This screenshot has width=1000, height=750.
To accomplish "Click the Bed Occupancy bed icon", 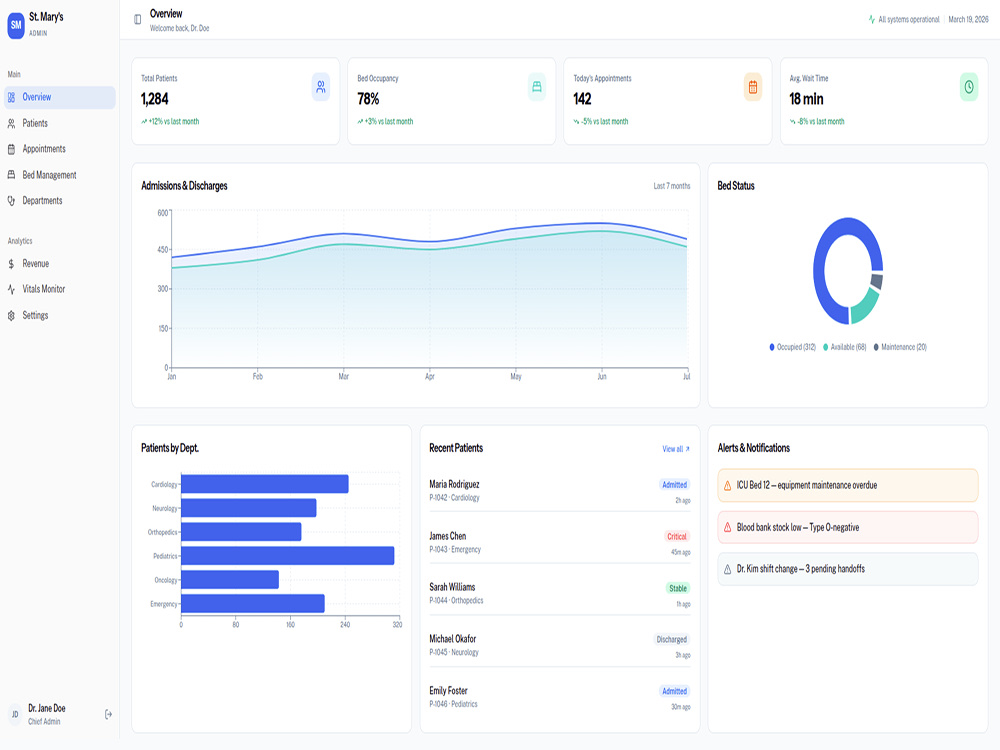I will click(x=537, y=87).
